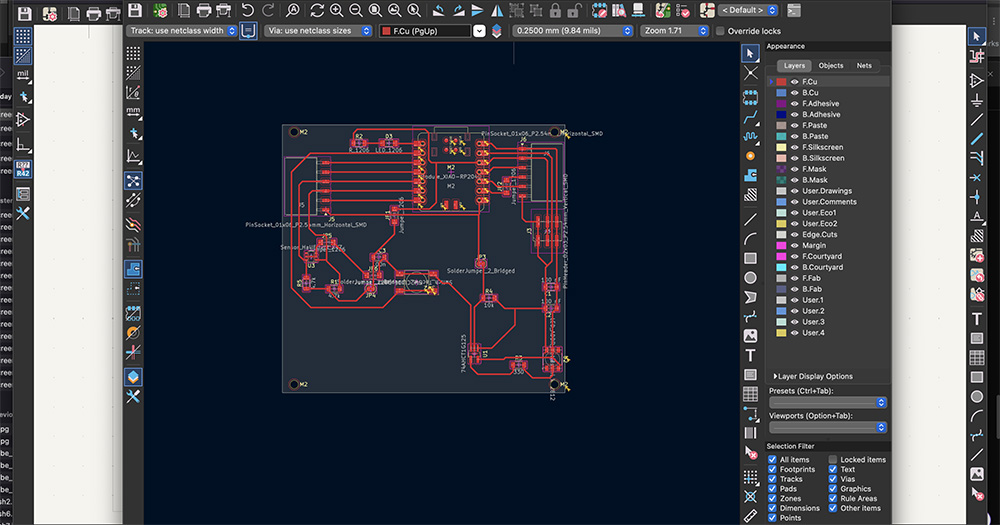
Task: Open the Default preset dropdown in top toolbar
Action: (748, 10)
